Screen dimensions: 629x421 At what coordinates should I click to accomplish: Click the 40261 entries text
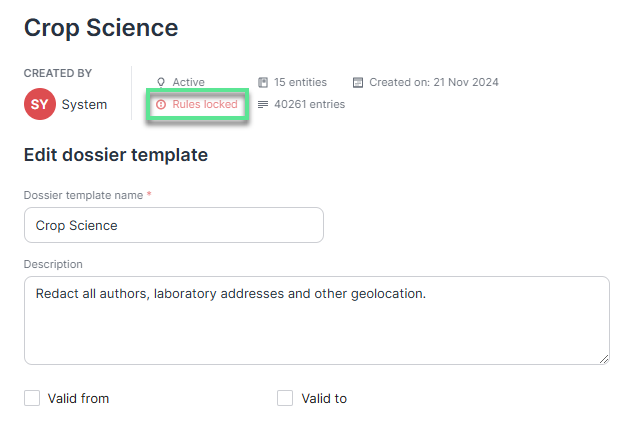coord(310,104)
